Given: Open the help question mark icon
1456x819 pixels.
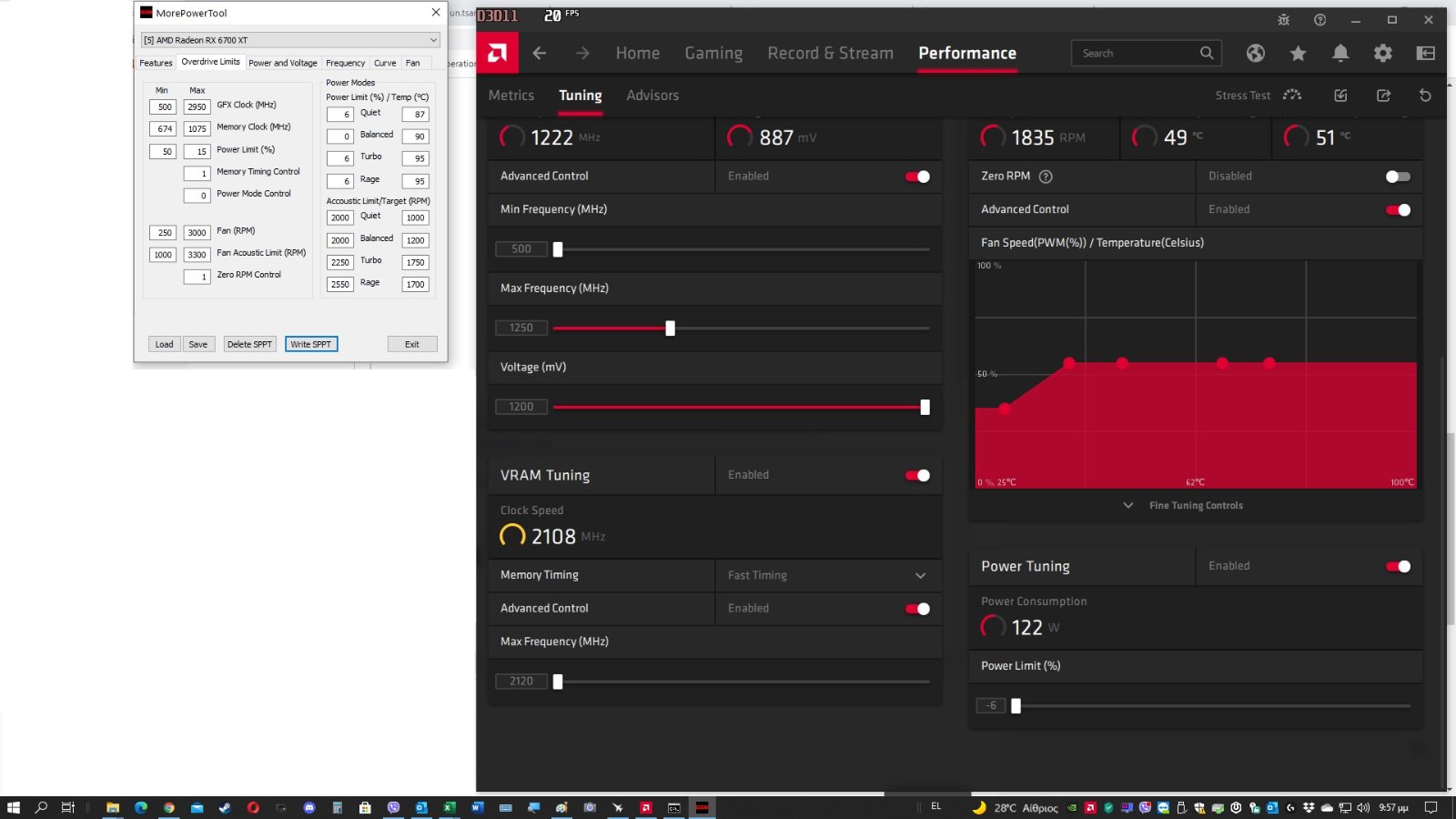Looking at the screenshot, I should (1319, 19).
